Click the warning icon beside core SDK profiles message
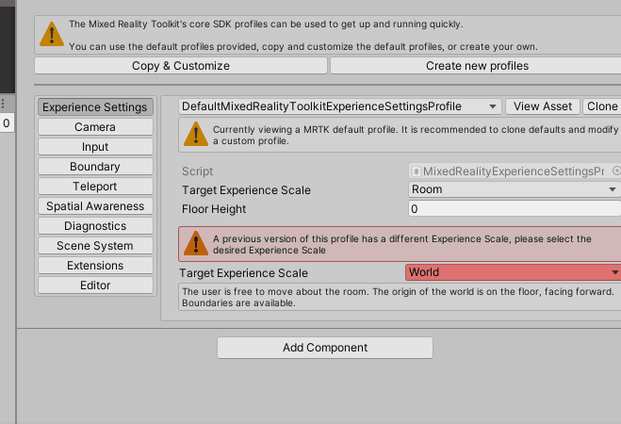This screenshot has width=621, height=424. point(52,34)
